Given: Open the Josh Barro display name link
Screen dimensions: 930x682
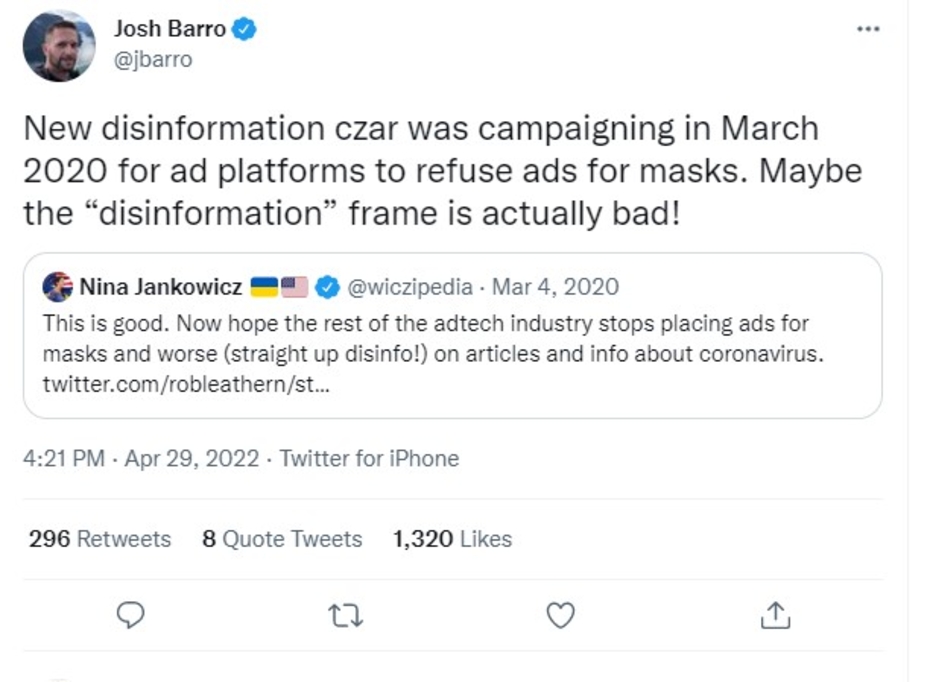Looking at the screenshot, I should (x=170, y=30).
